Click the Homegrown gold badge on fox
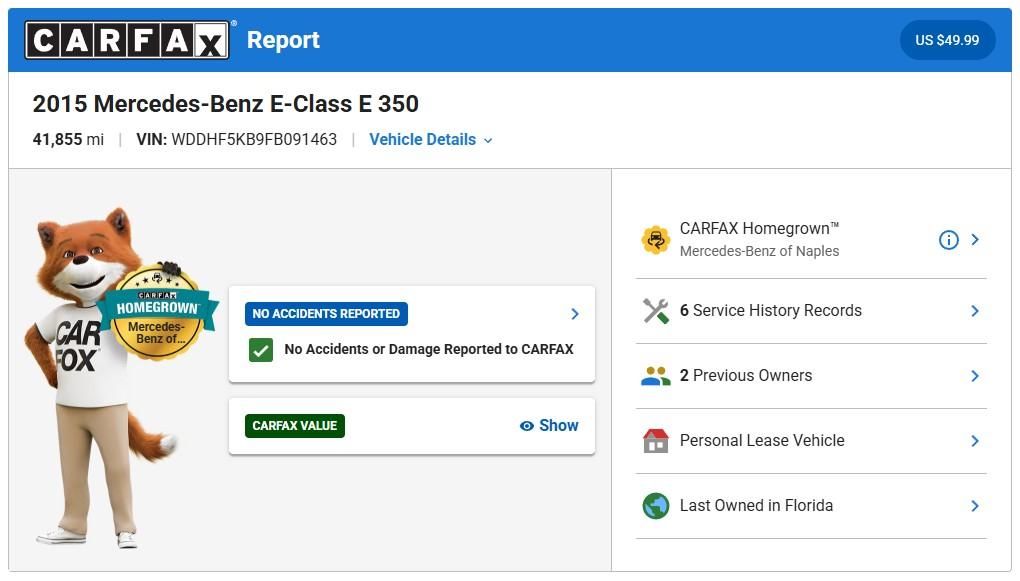This screenshot has width=1020, height=581. coord(157,312)
